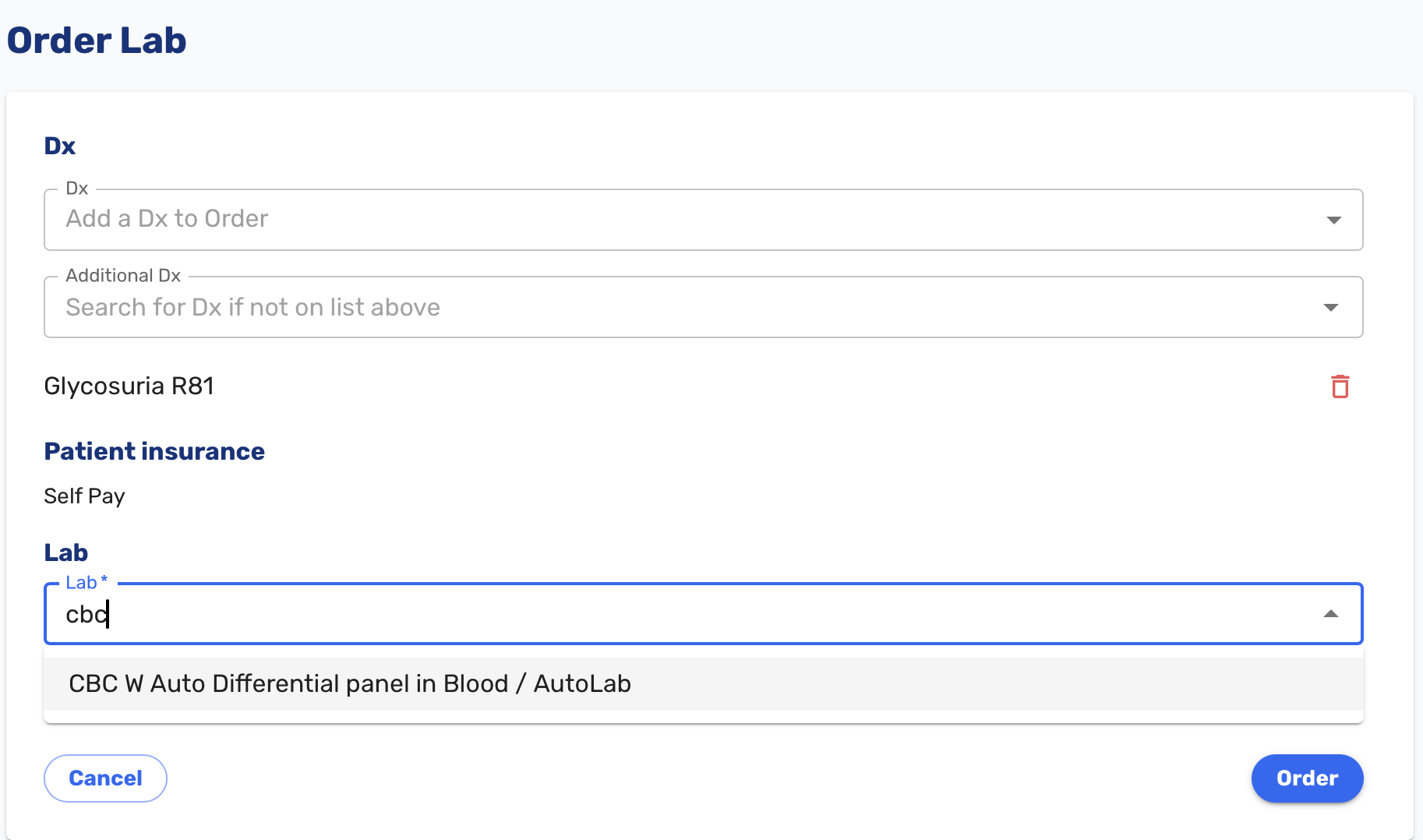
Task: Click the Self Pay insurance text
Action: (x=84, y=496)
